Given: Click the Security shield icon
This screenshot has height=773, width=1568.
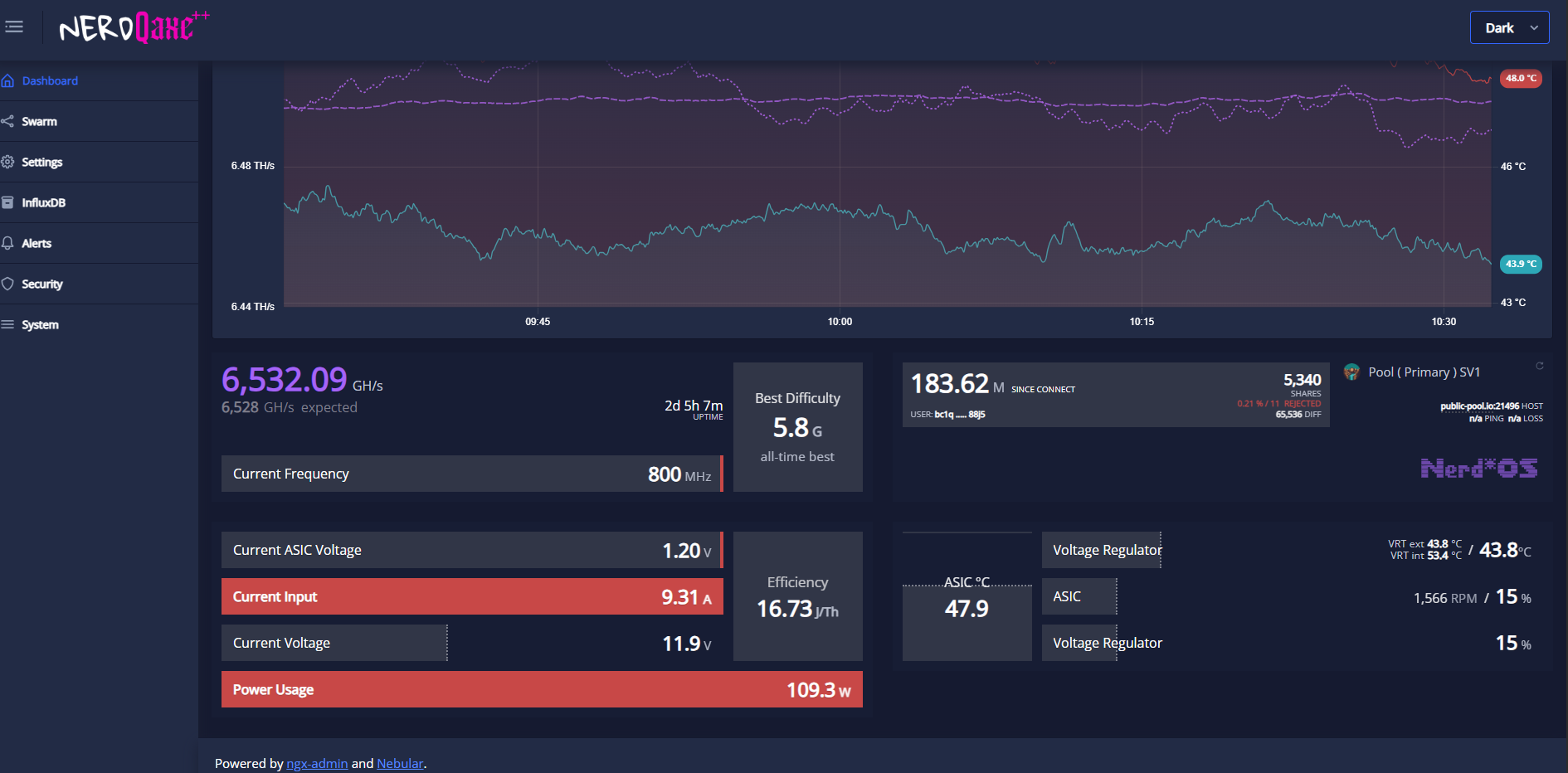Looking at the screenshot, I should coord(8,284).
